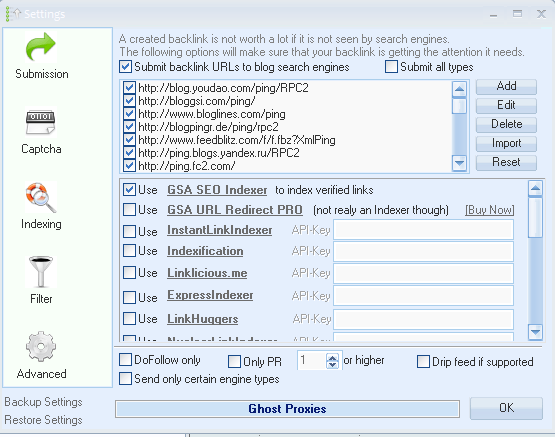Open the Submission settings section
This screenshot has height=437, width=555.
pyautogui.click(x=41, y=56)
